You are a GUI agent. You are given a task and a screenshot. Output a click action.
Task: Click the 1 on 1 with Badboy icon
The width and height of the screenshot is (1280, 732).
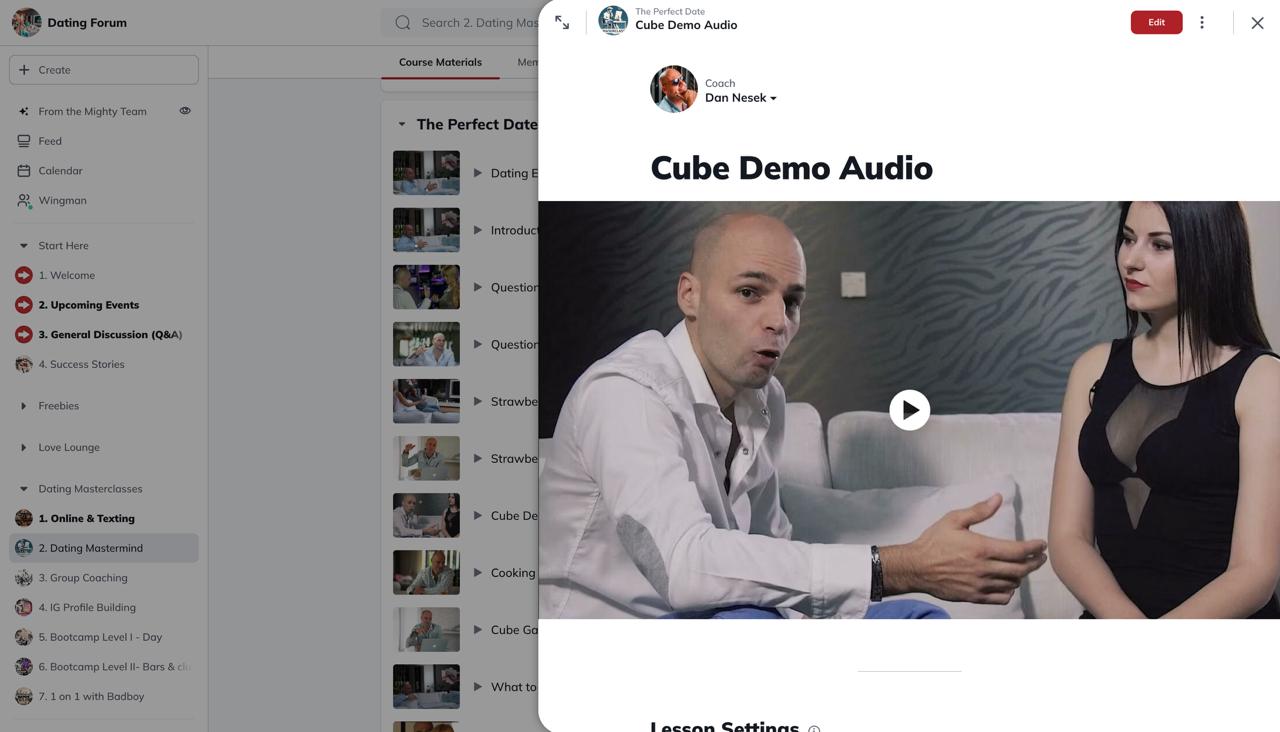pyautogui.click(x=24, y=696)
